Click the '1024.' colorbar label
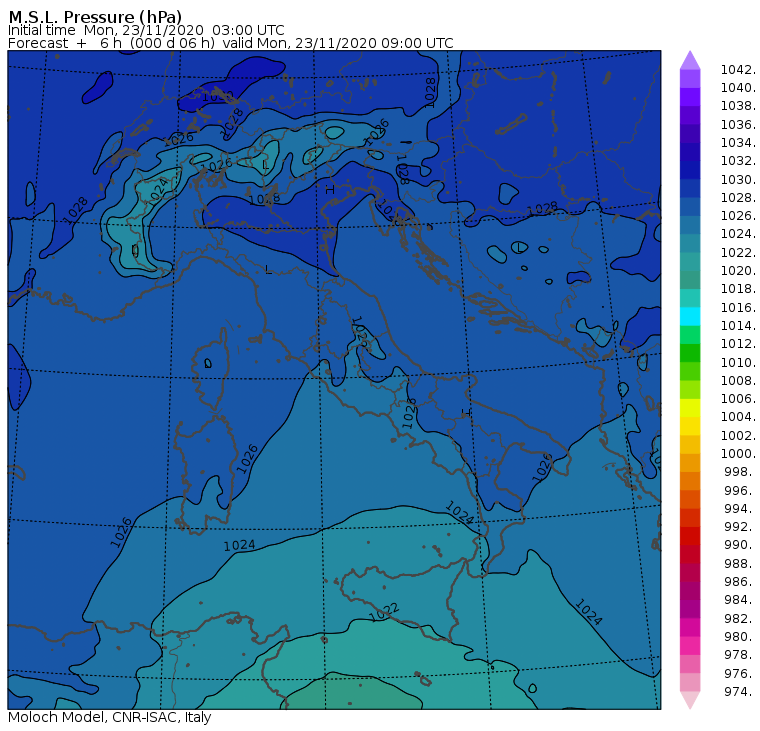Viewport: 760px width, 731px height. [x=738, y=234]
